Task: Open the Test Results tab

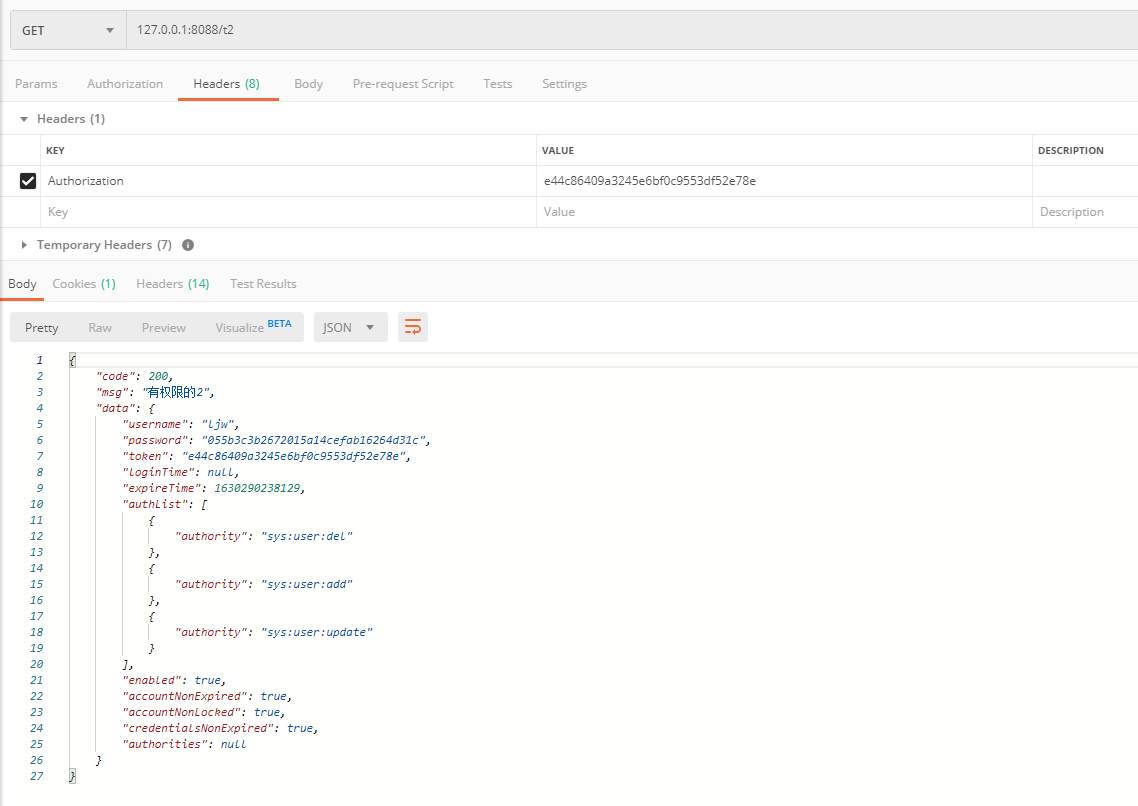Action: 263,284
